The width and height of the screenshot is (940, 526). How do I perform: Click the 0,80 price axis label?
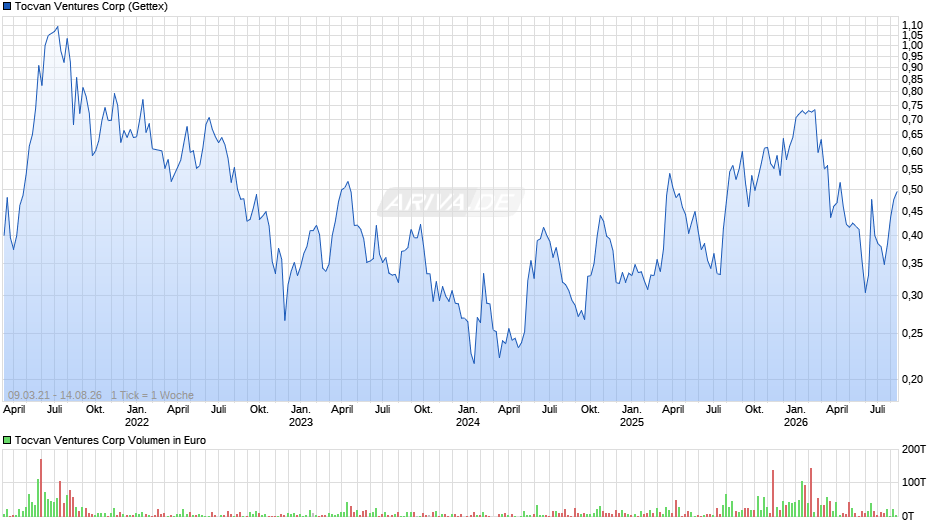[x=912, y=92]
